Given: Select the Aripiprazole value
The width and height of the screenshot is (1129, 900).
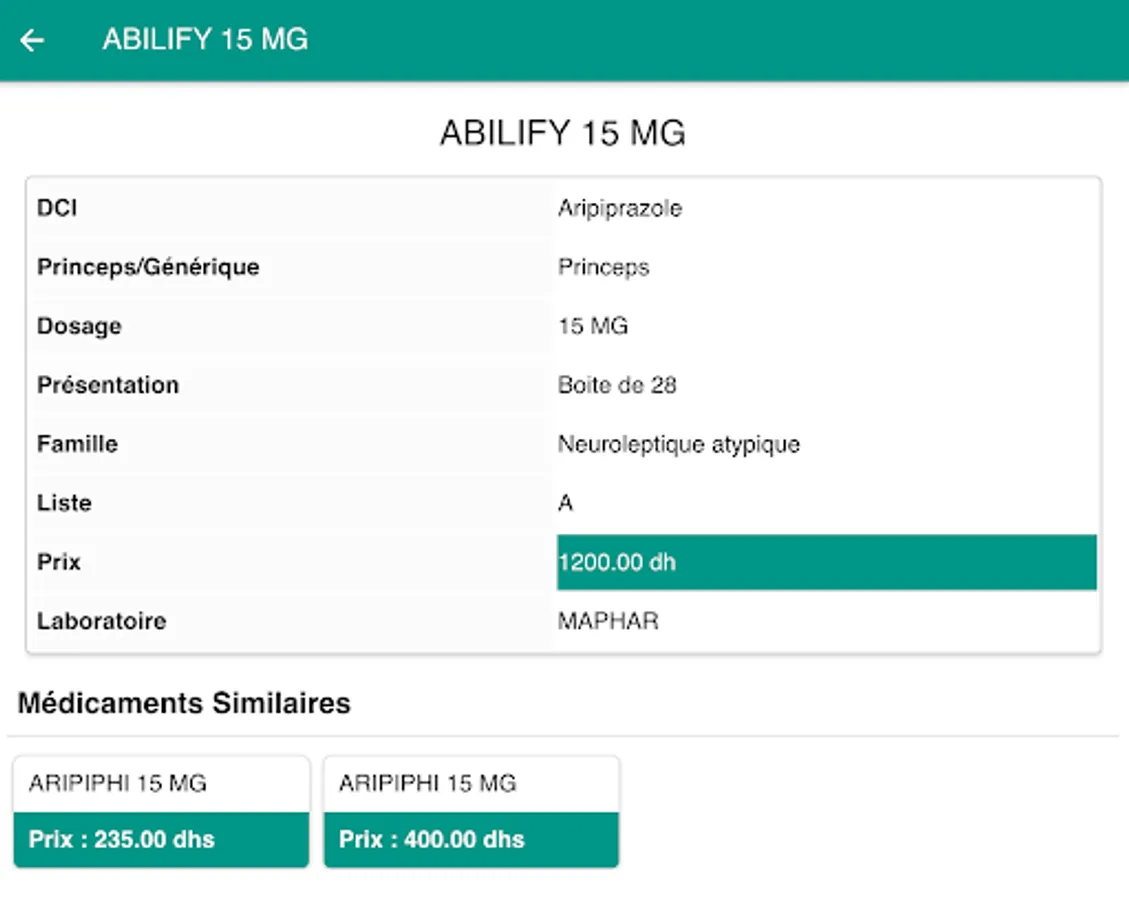Looking at the screenshot, I should point(620,208).
